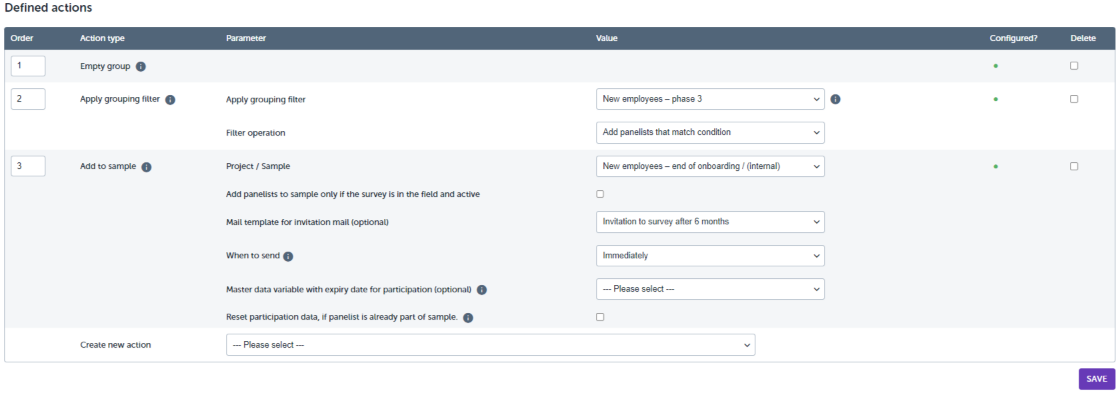Show info for When to send
Viewport: 1118px width, 395px height.
pos(288,256)
